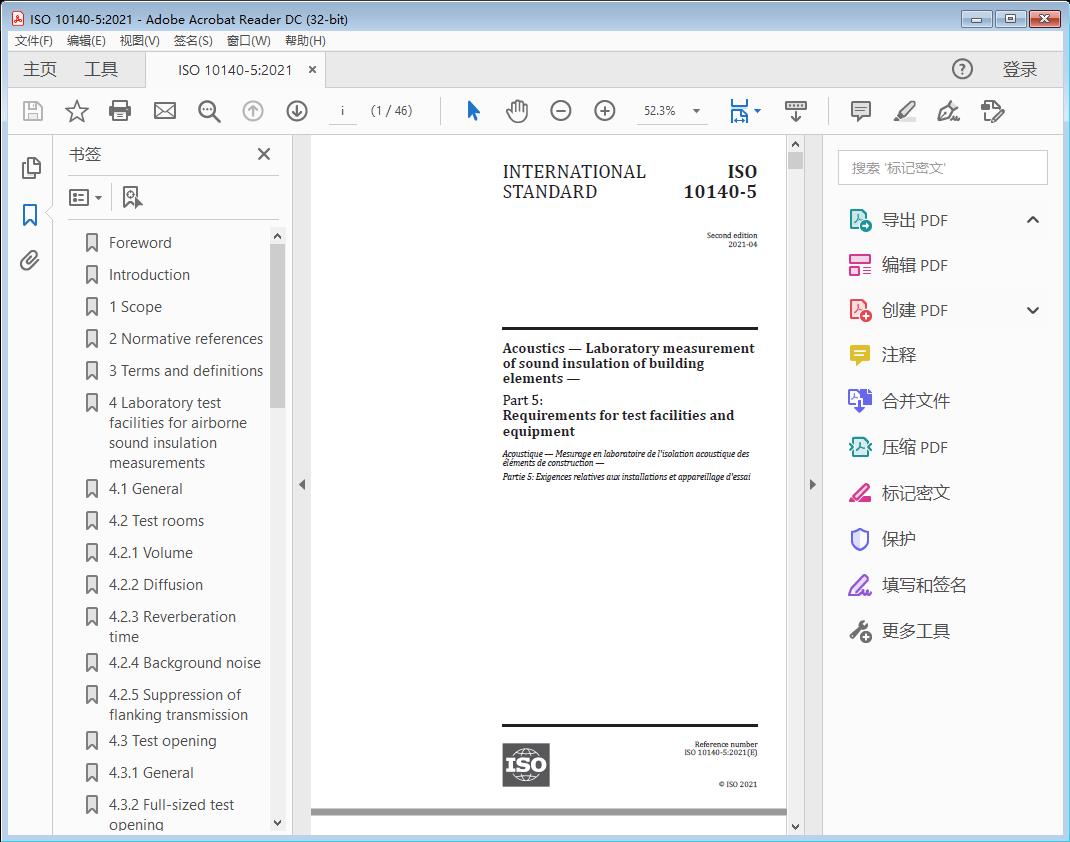Zoom in with the plus icon
The width and height of the screenshot is (1070, 842).
(x=605, y=111)
